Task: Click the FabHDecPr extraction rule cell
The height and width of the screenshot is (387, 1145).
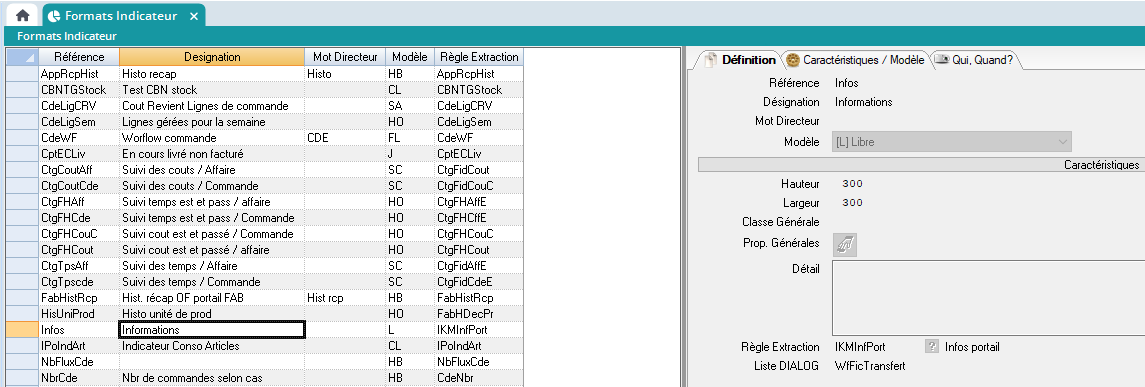Action: pos(478,314)
